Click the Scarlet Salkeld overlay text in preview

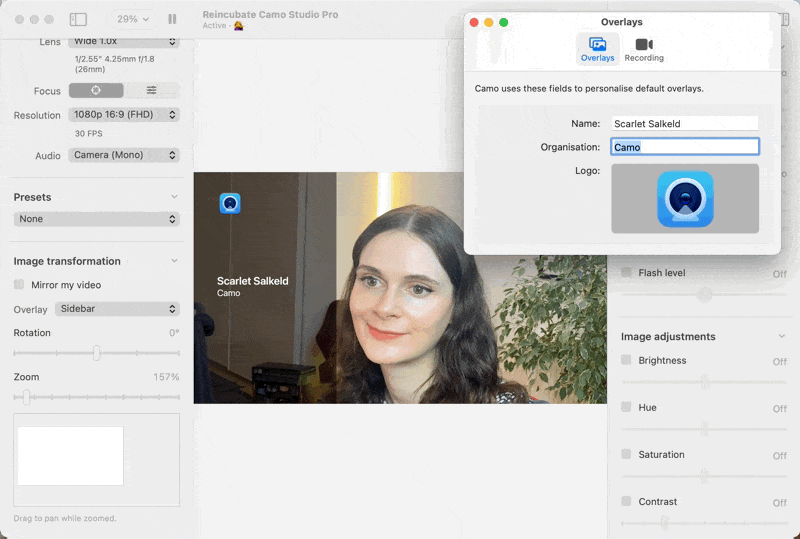(253, 281)
